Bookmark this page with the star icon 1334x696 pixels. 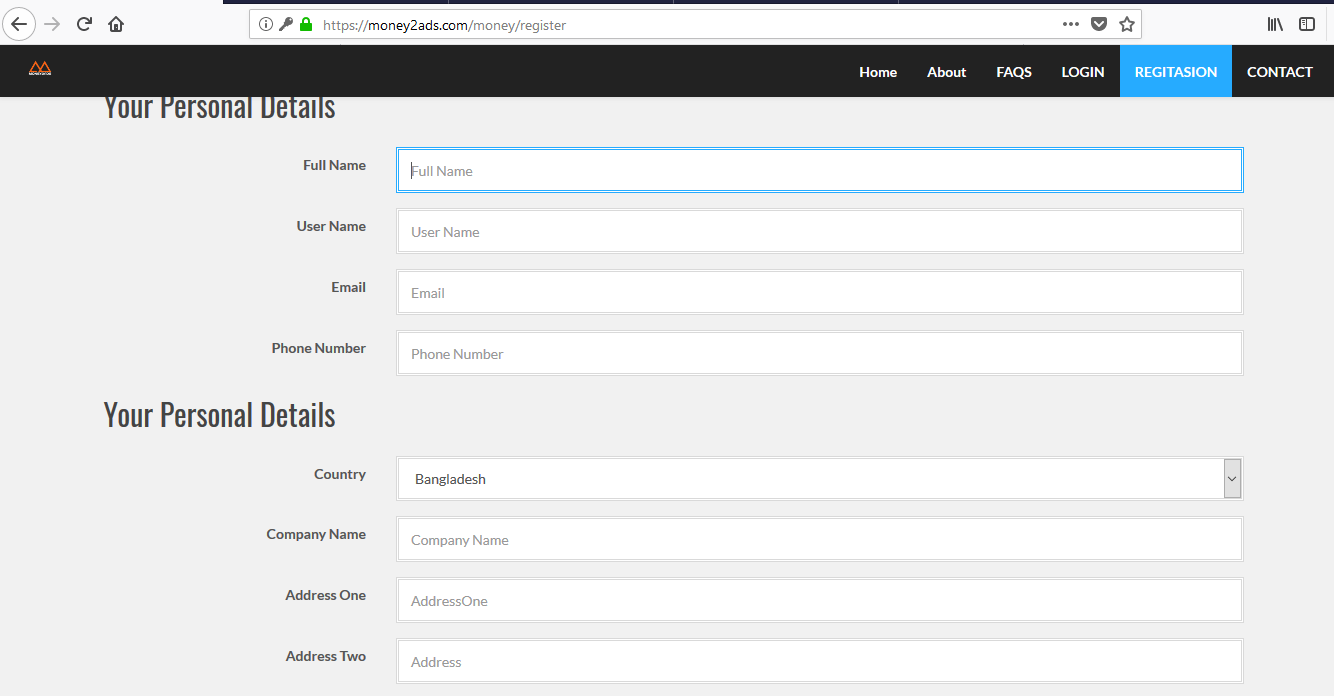coord(1127,24)
